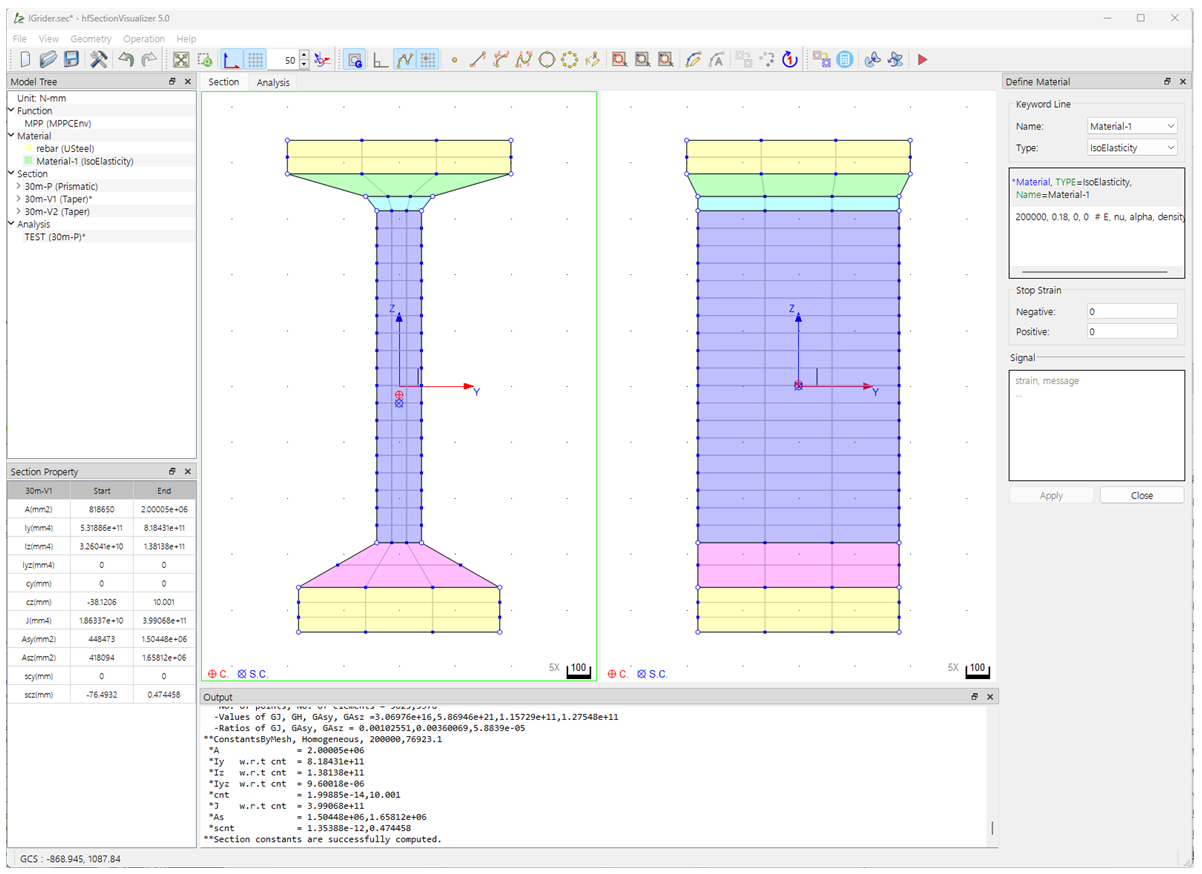
Task: Collapse the Function tree group
Action: pos(12,111)
